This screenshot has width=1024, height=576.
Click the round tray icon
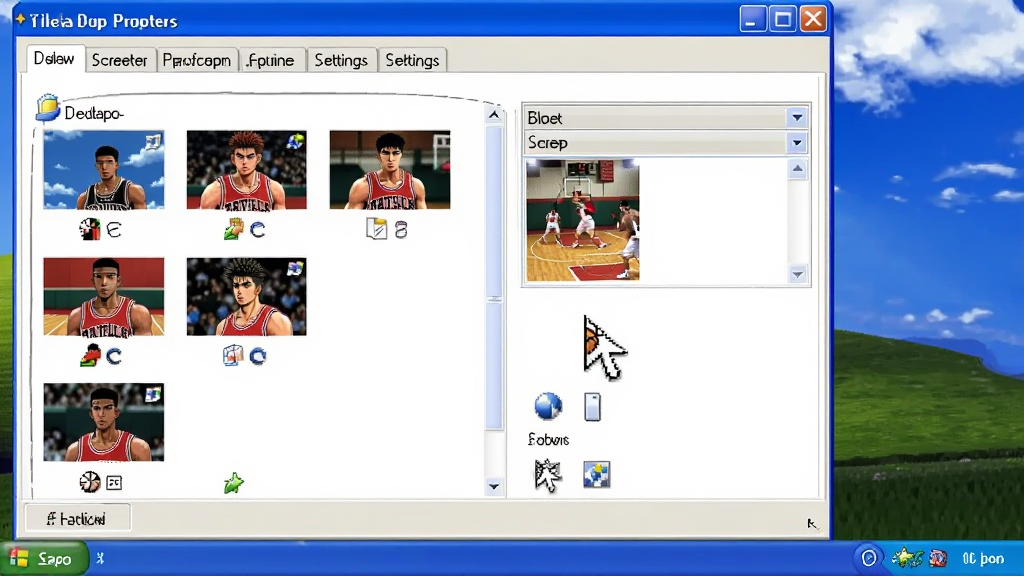[x=869, y=558]
